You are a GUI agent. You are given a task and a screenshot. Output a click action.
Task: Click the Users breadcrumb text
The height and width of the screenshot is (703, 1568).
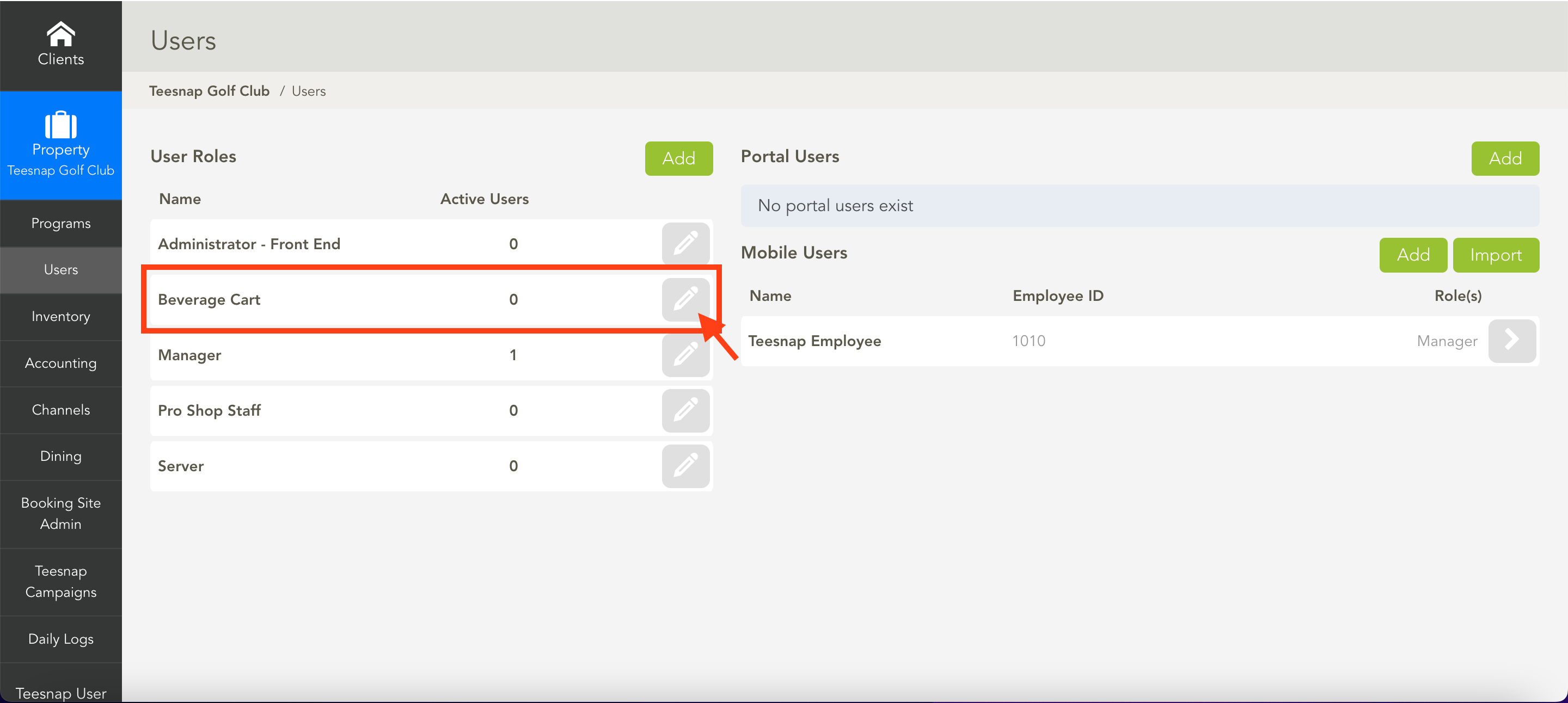pos(309,91)
